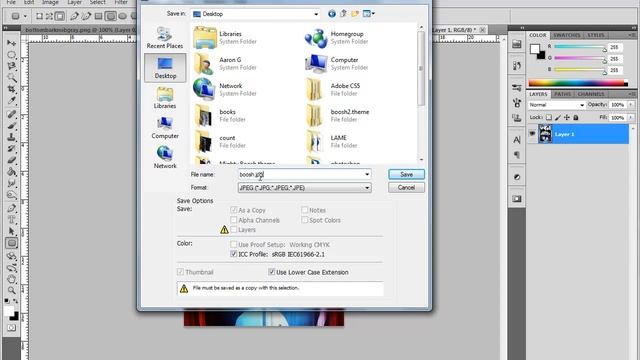Viewport: 640px width, 360px height.
Task: Select the Path Selection arrow tool
Action: click(x=11, y=231)
